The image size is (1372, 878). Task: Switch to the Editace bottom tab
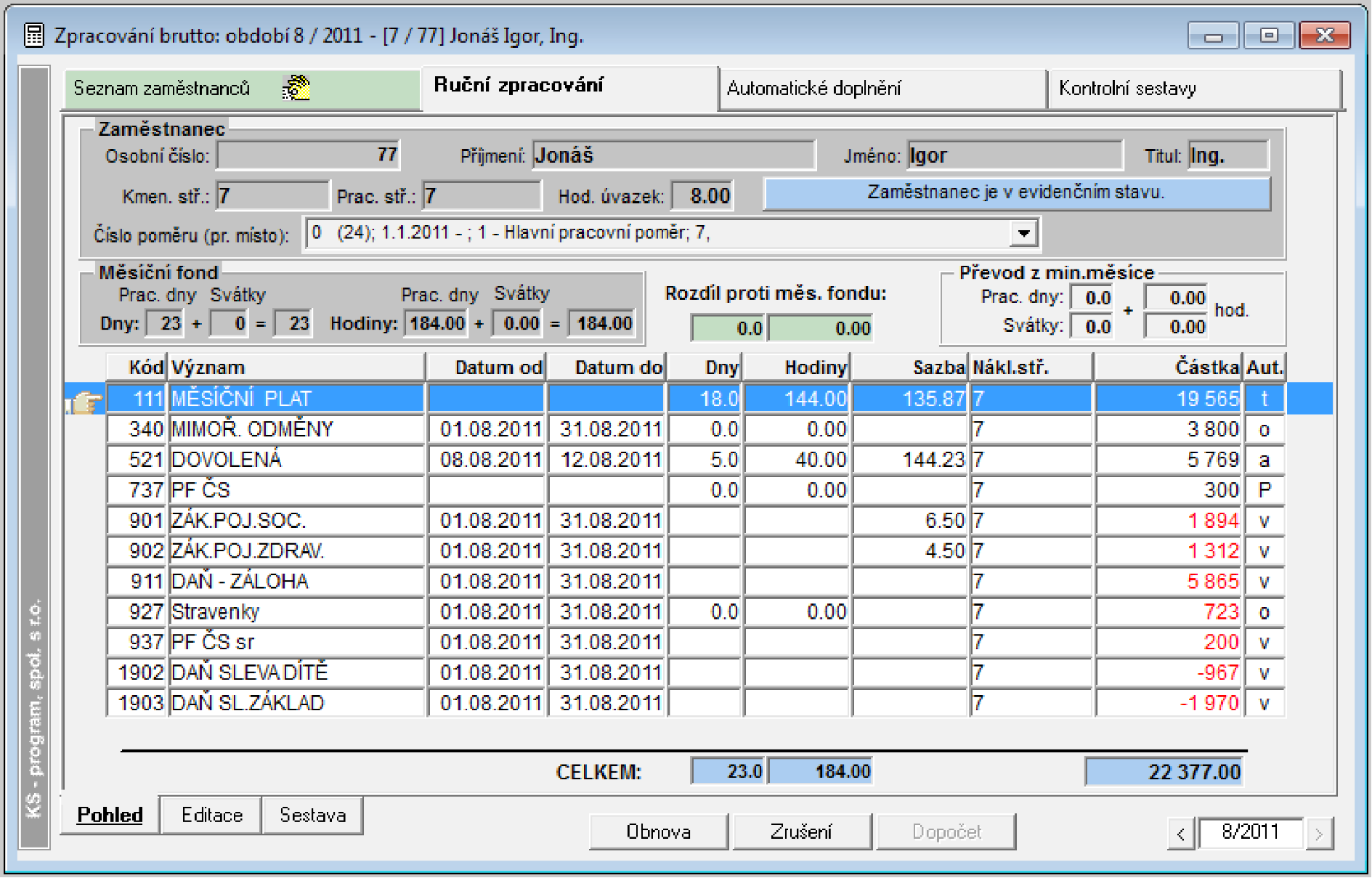[211, 815]
